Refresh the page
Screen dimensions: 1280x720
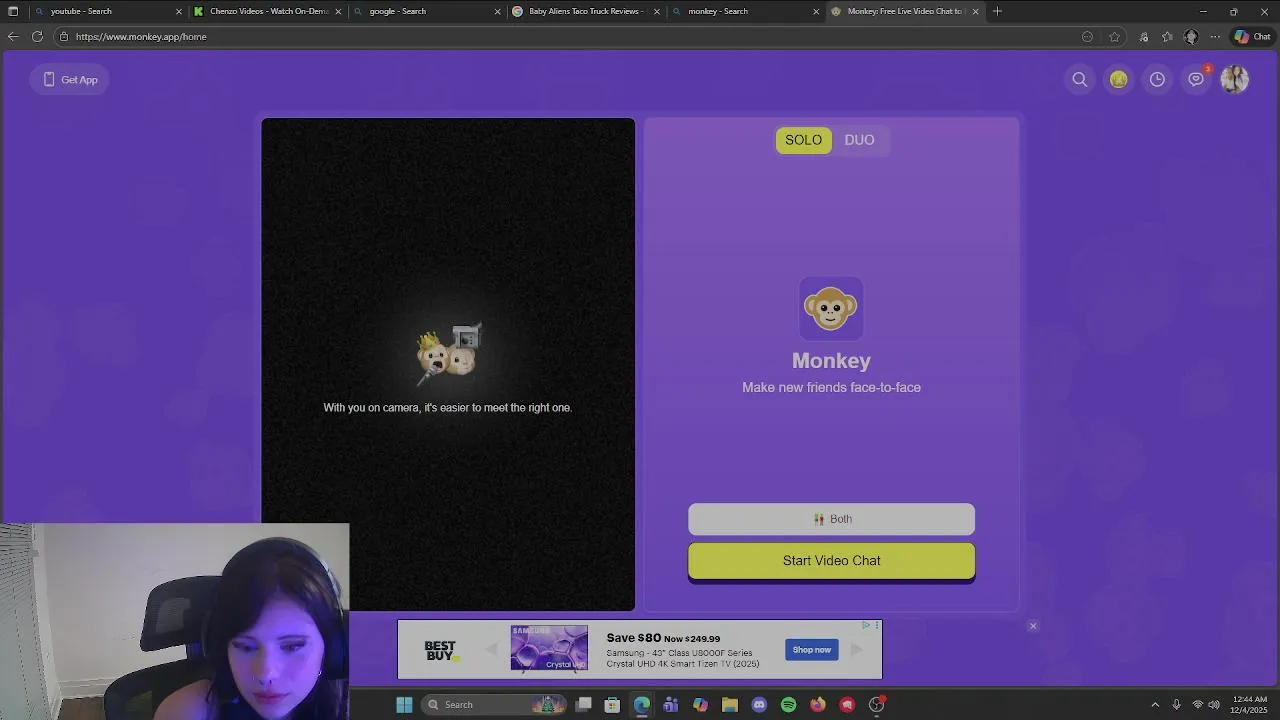[x=37, y=37]
